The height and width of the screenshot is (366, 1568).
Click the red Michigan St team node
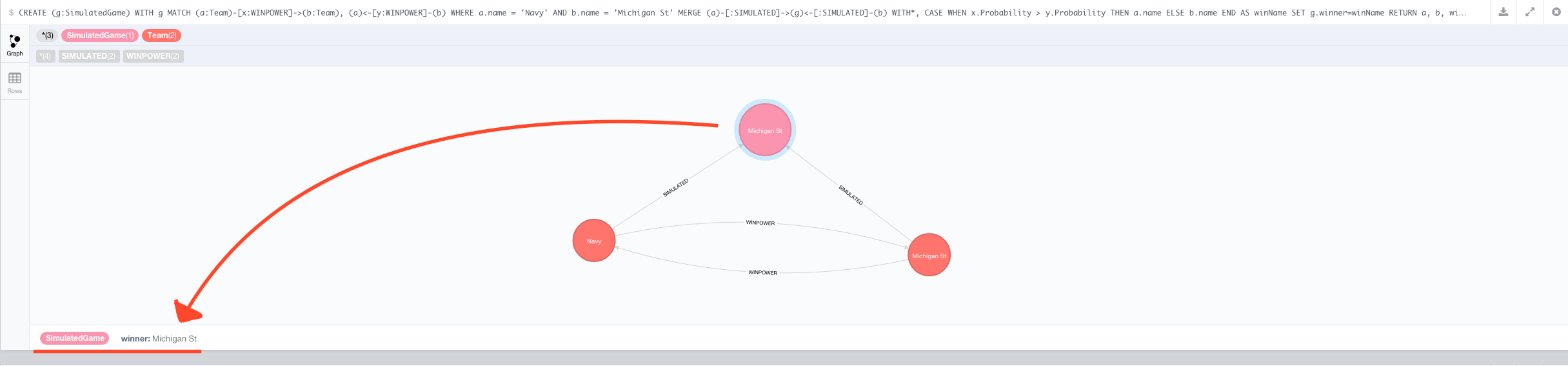929,255
